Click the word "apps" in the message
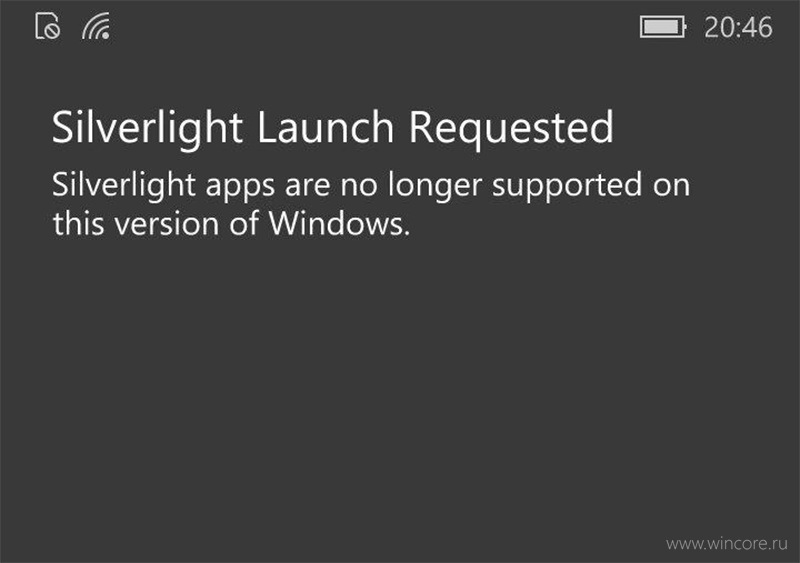 (x=240, y=188)
